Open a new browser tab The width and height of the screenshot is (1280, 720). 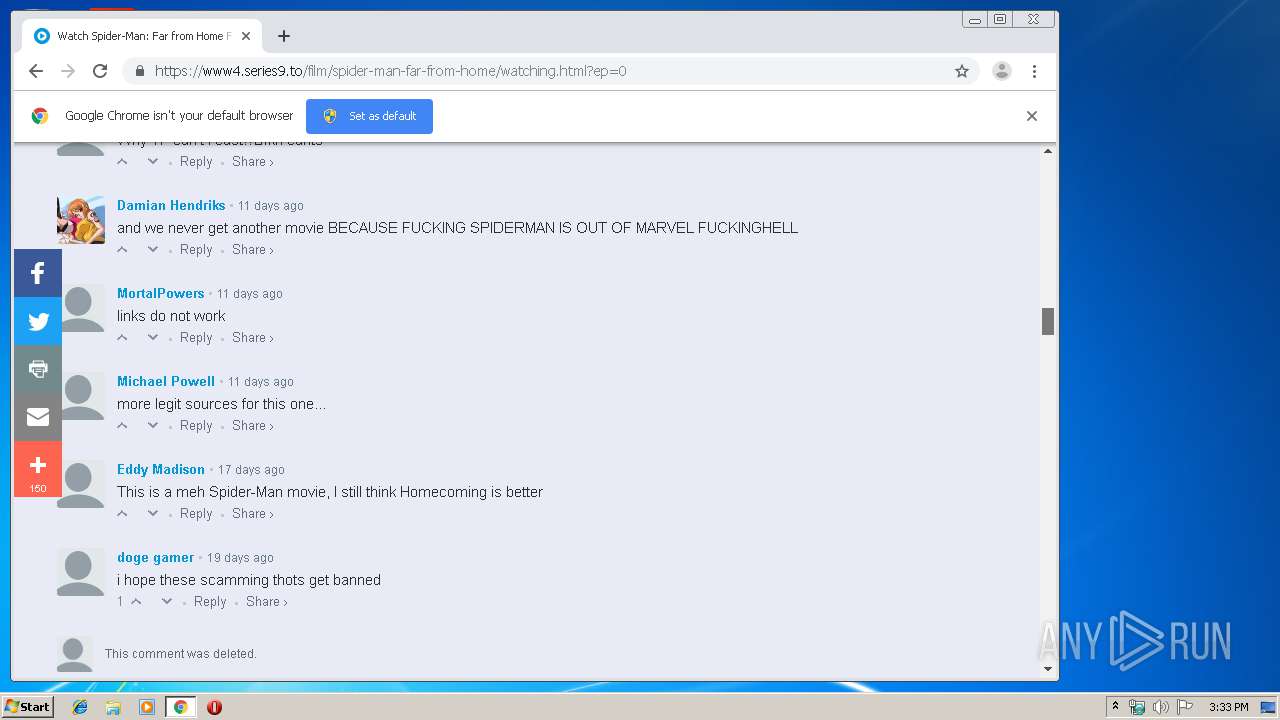(284, 36)
